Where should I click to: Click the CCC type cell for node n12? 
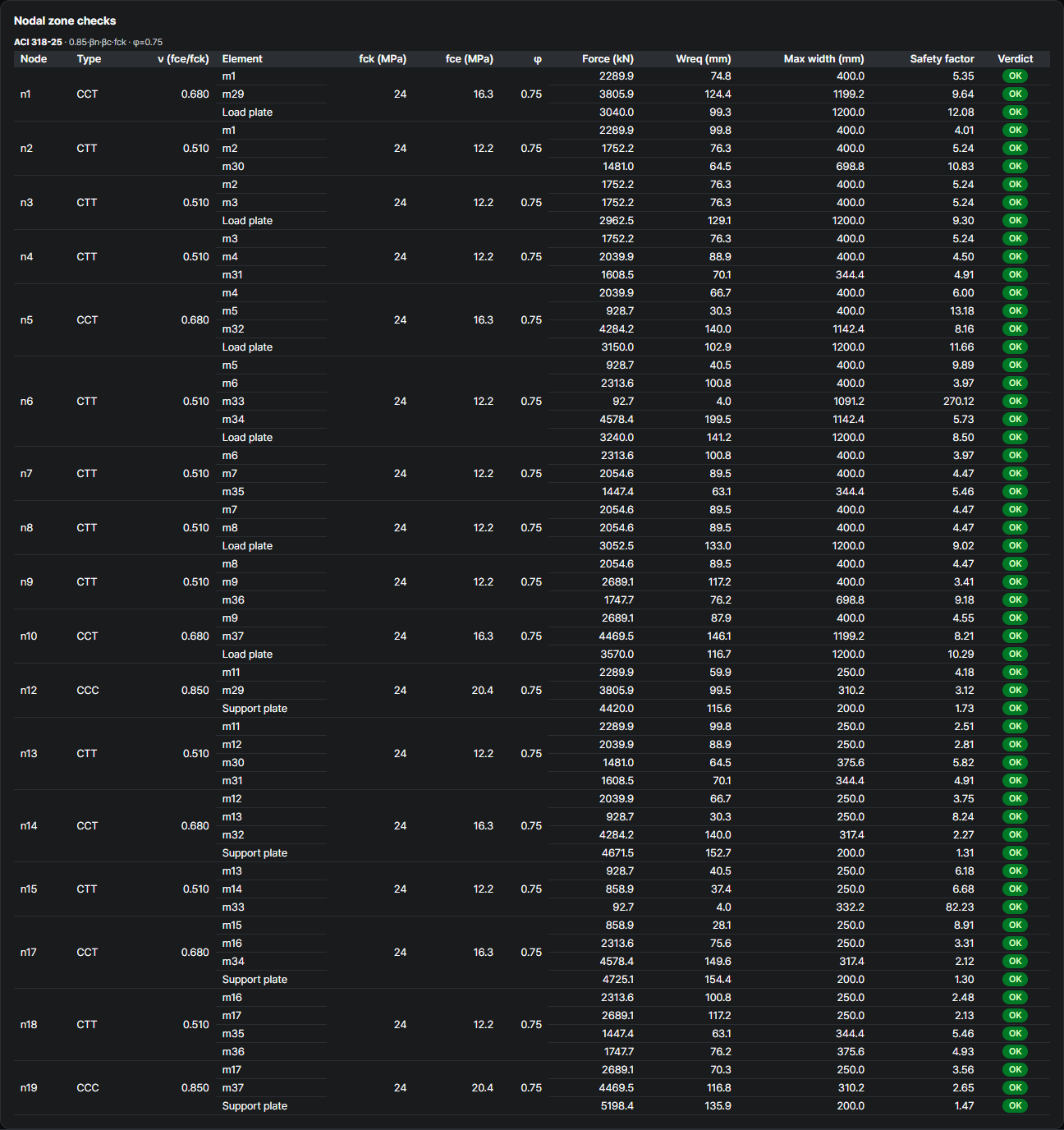point(88,691)
